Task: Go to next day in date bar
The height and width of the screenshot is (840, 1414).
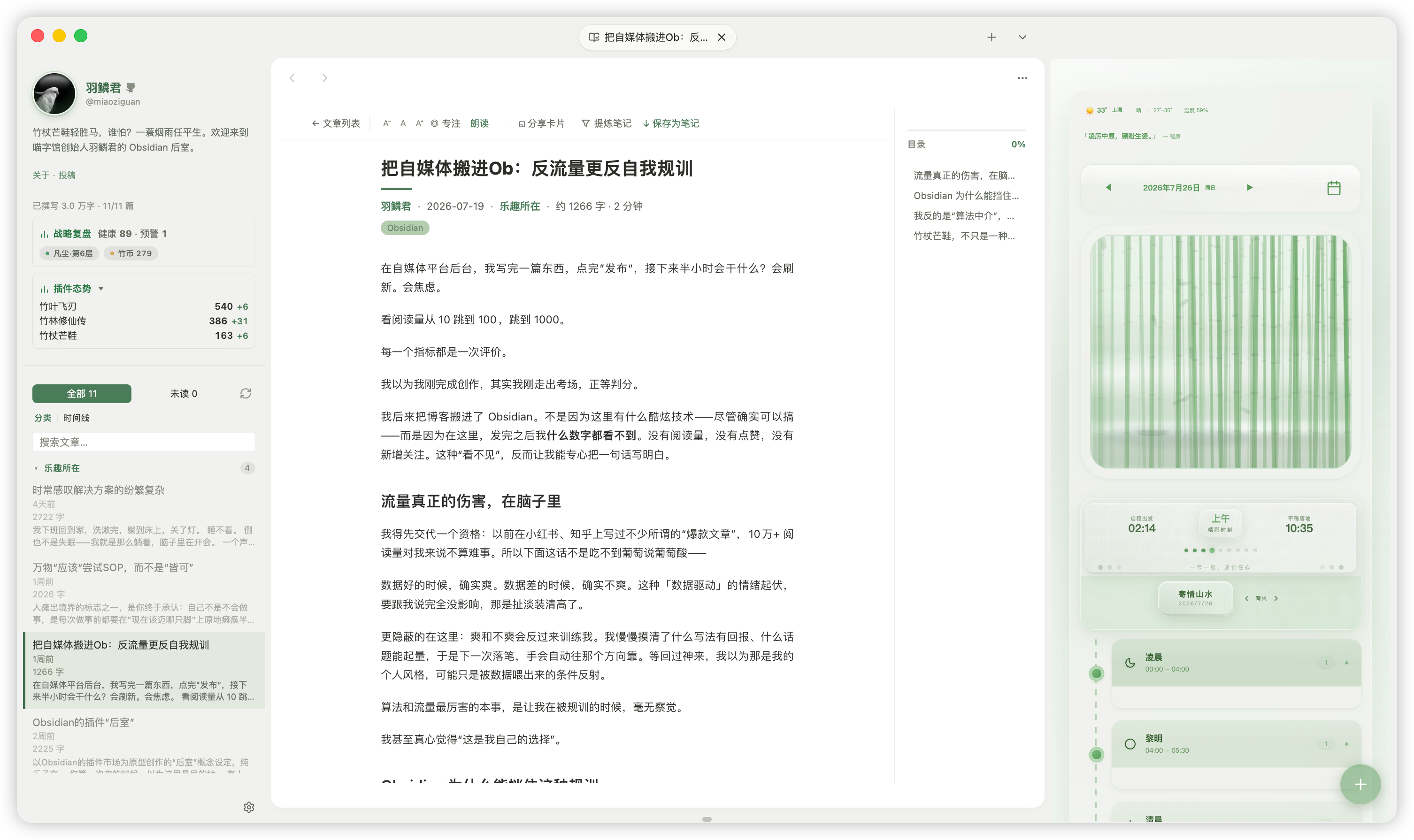Action: 1249,187
